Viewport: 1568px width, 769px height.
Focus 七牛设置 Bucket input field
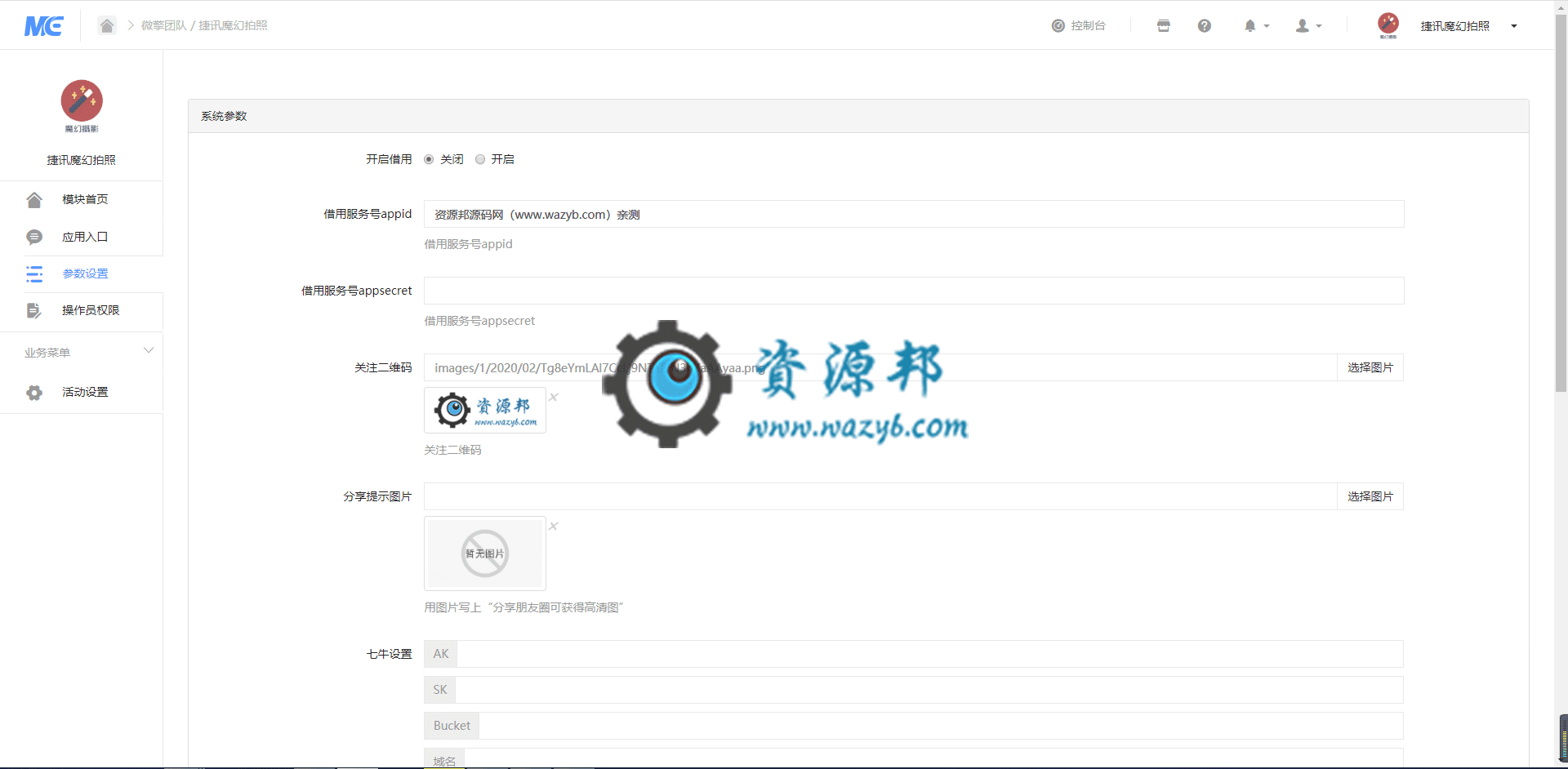click(942, 726)
